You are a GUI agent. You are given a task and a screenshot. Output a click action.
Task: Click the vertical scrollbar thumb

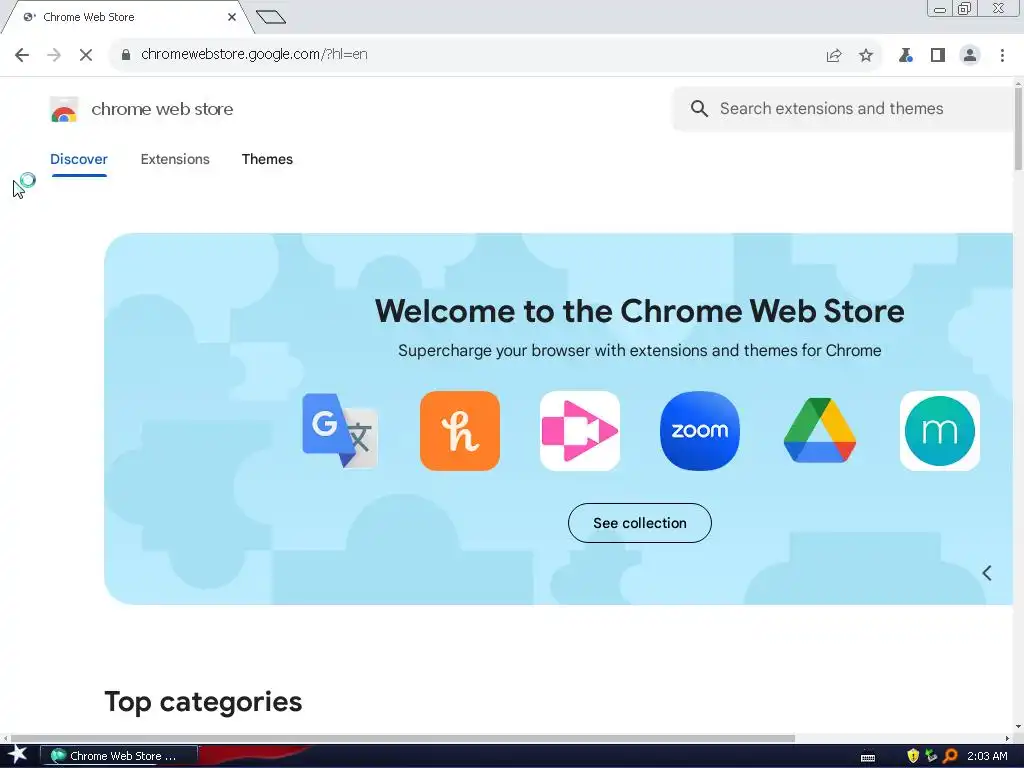[x=1018, y=128]
